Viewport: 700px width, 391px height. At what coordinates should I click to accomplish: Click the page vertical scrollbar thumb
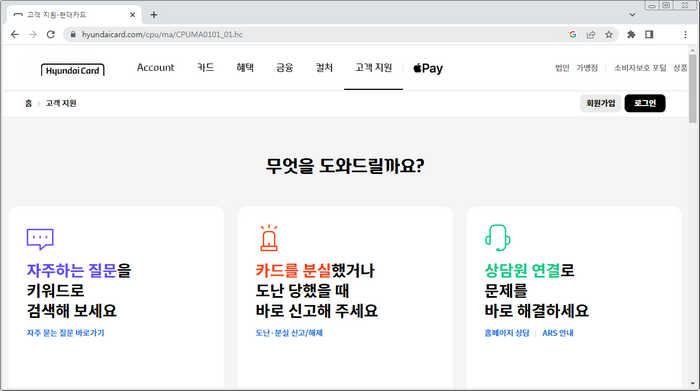pyautogui.click(x=692, y=88)
